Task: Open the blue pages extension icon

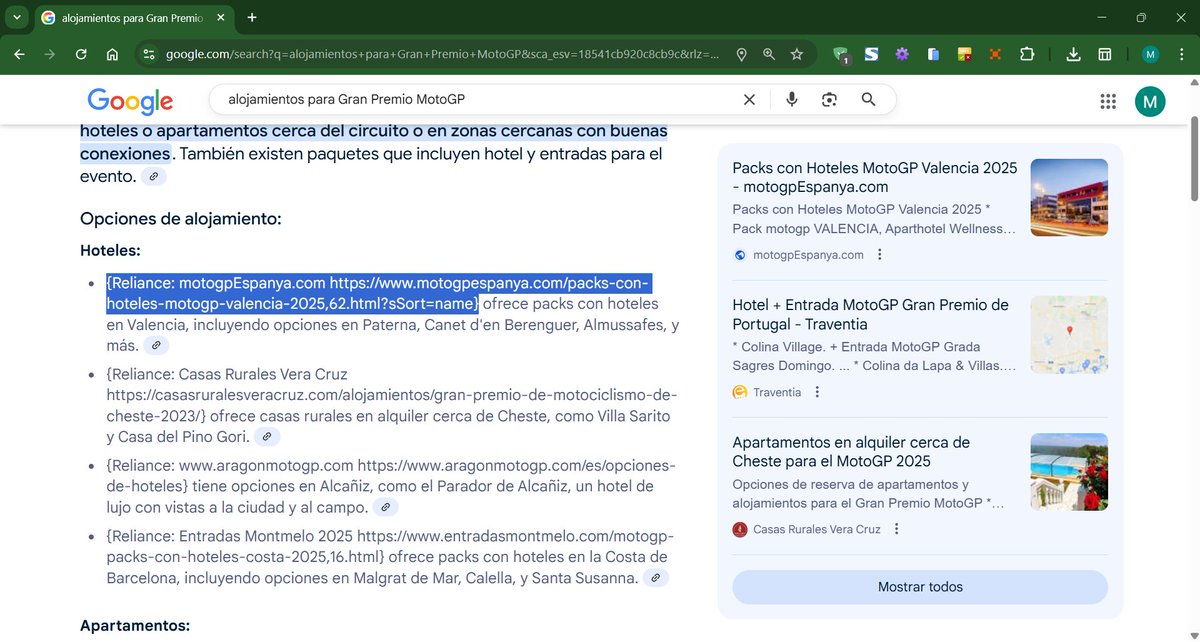Action: [933, 55]
